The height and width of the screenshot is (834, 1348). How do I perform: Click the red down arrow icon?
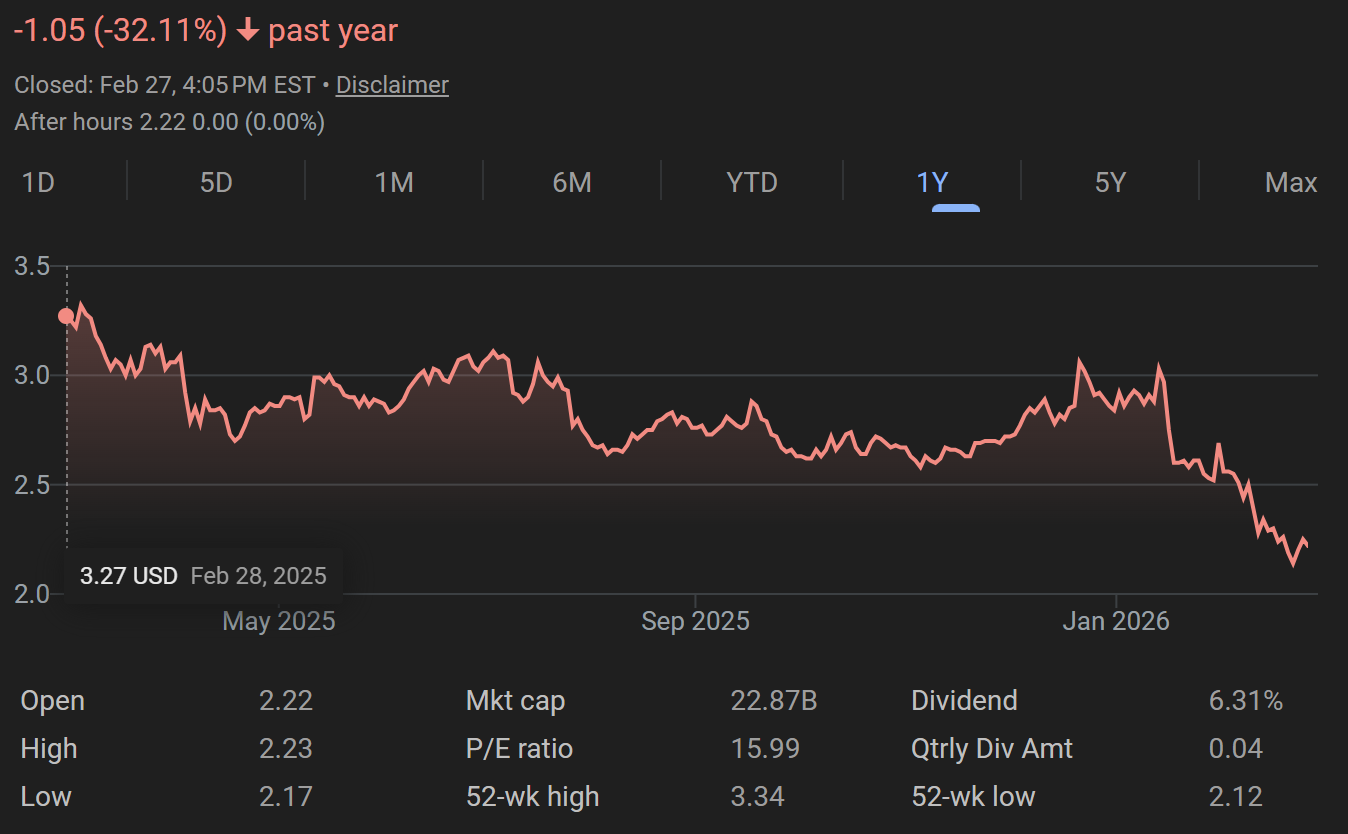[x=247, y=32]
